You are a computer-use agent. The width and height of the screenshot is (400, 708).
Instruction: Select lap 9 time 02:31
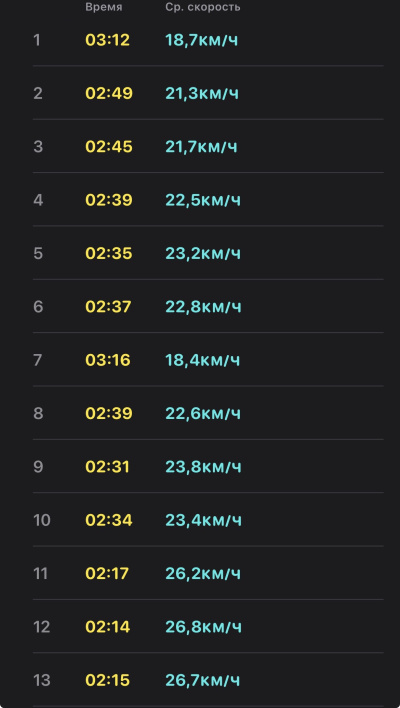click(107, 466)
